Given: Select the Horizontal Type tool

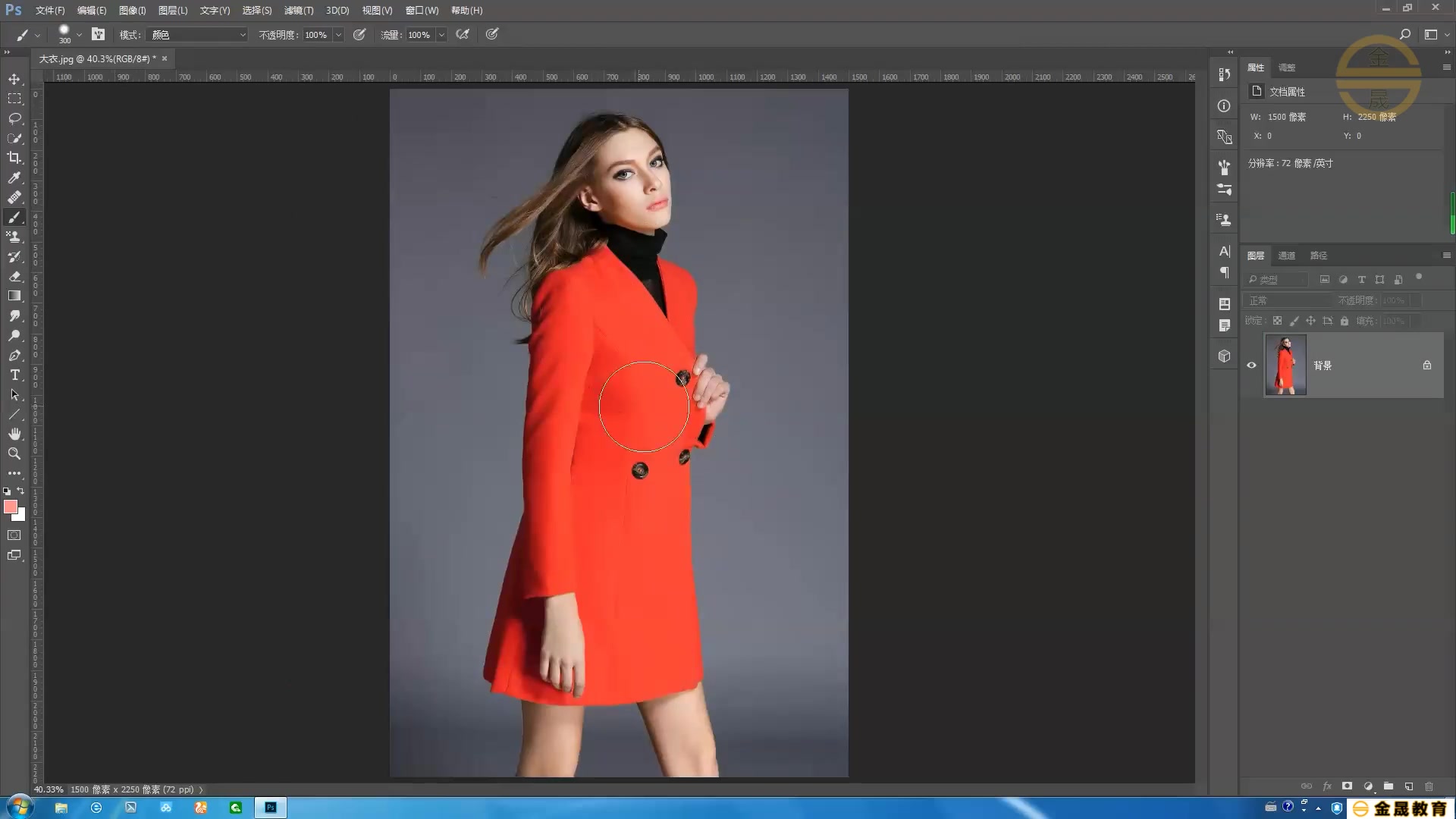Looking at the screenshot, I should coord(14,375).
